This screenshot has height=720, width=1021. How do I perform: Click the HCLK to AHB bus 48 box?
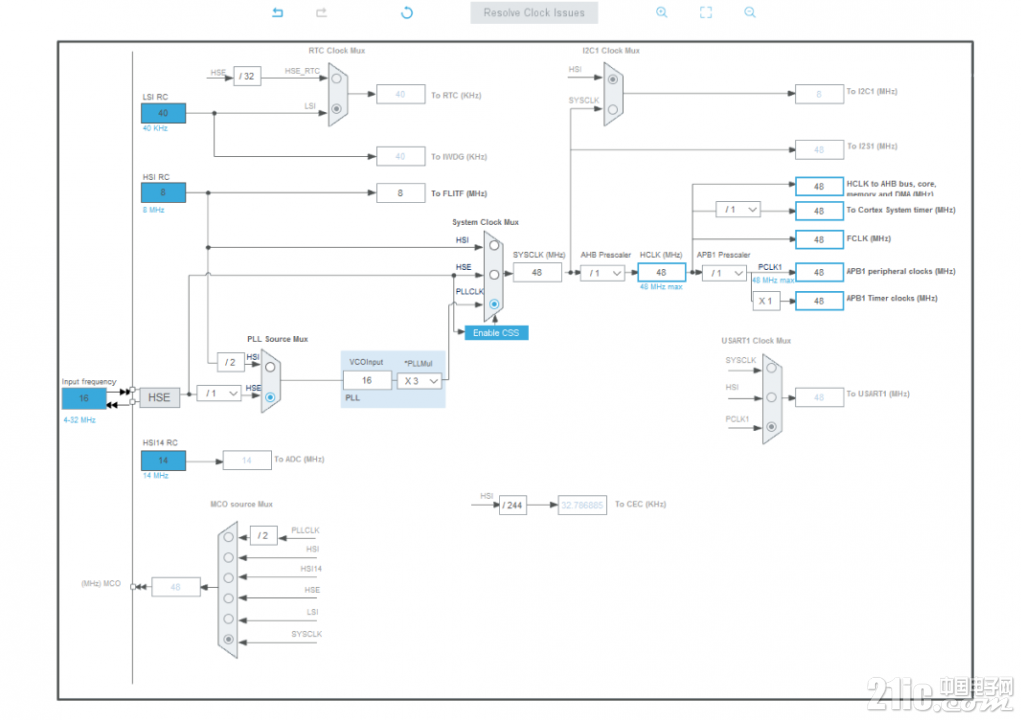(819, 186)
